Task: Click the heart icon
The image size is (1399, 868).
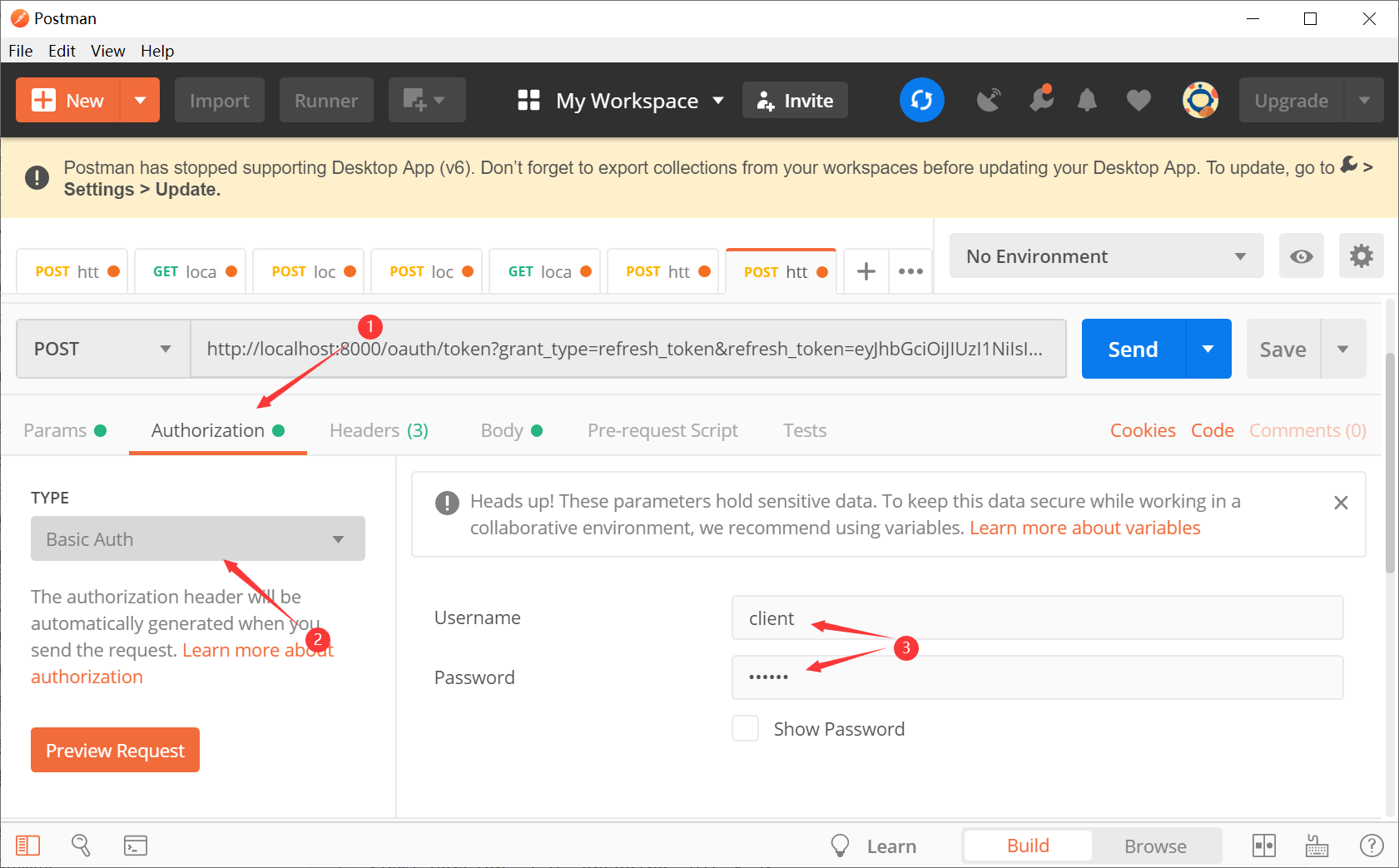Action: pos(1139,101)
